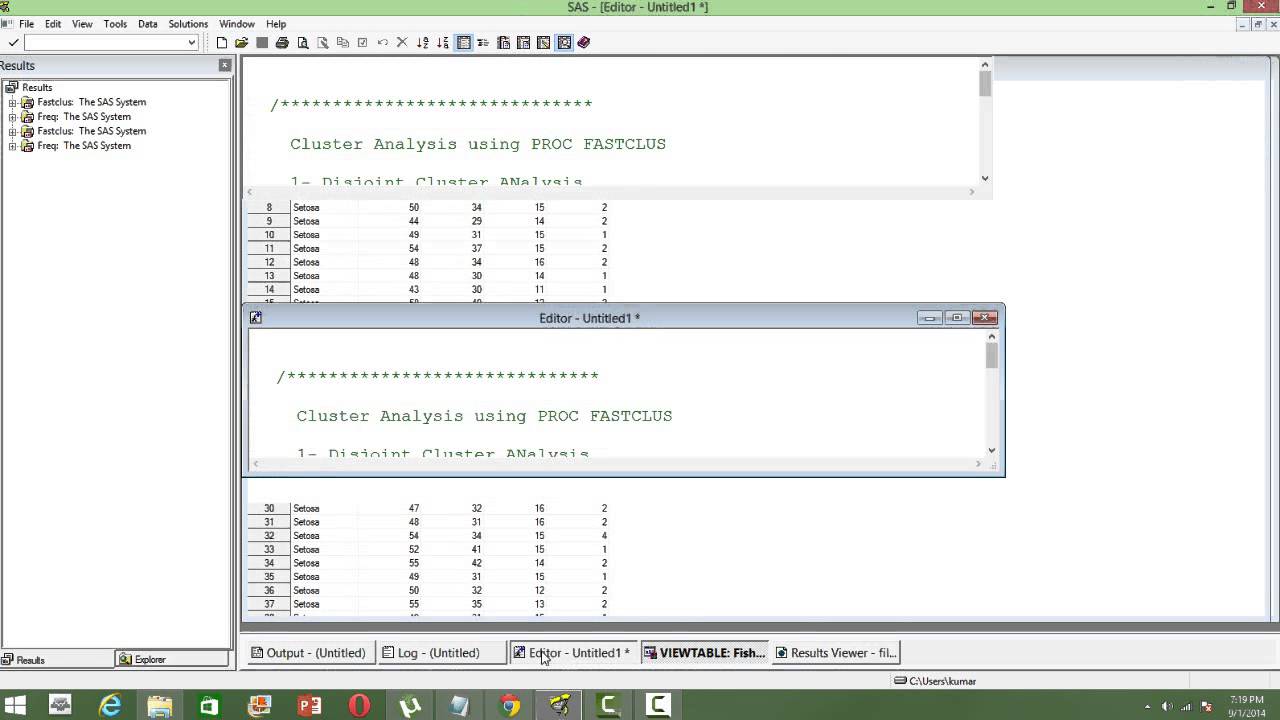
Task: Open the Windows Start button
Action: [14, 705]
